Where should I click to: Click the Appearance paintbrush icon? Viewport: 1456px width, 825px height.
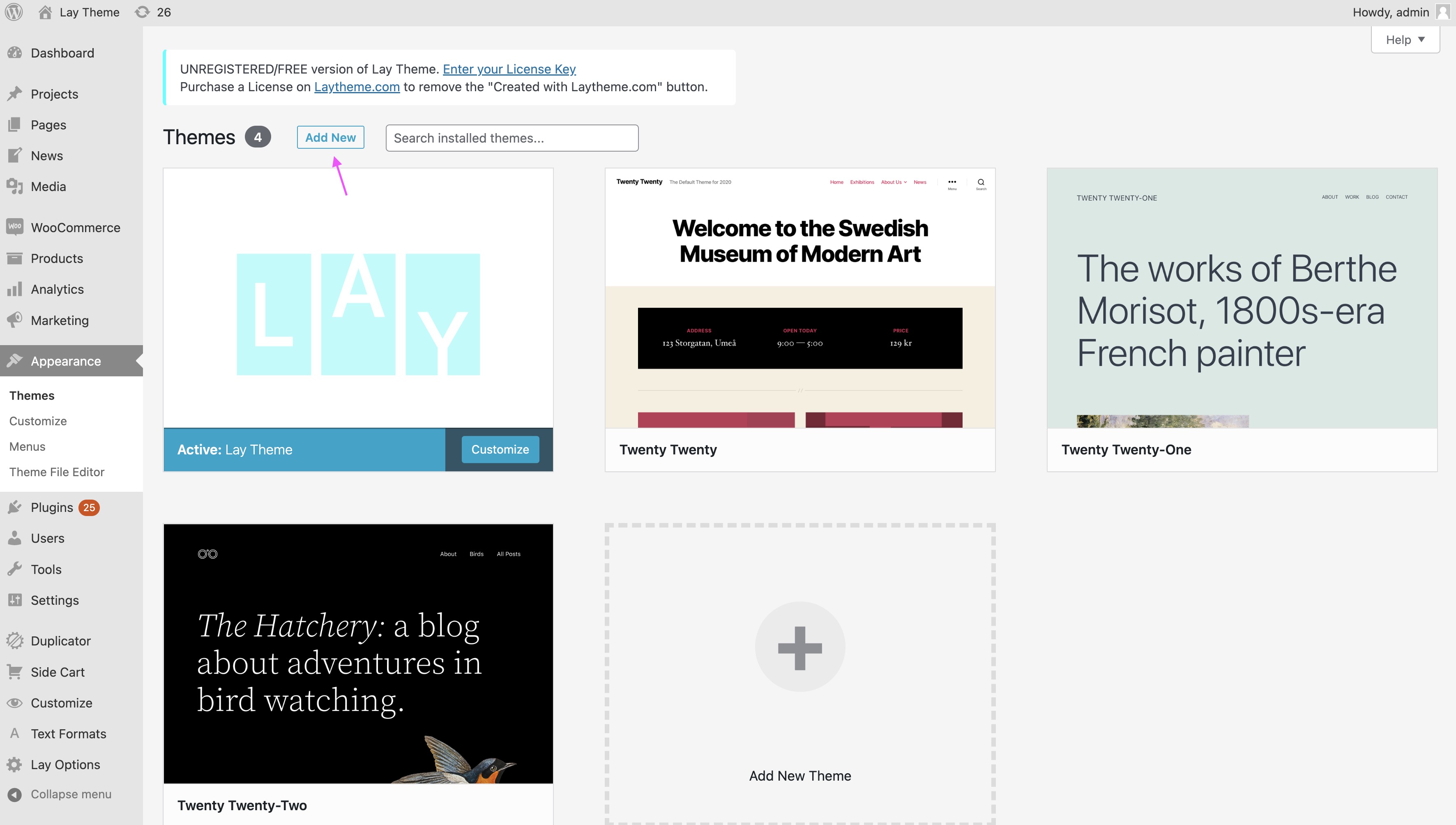(15, 361)
